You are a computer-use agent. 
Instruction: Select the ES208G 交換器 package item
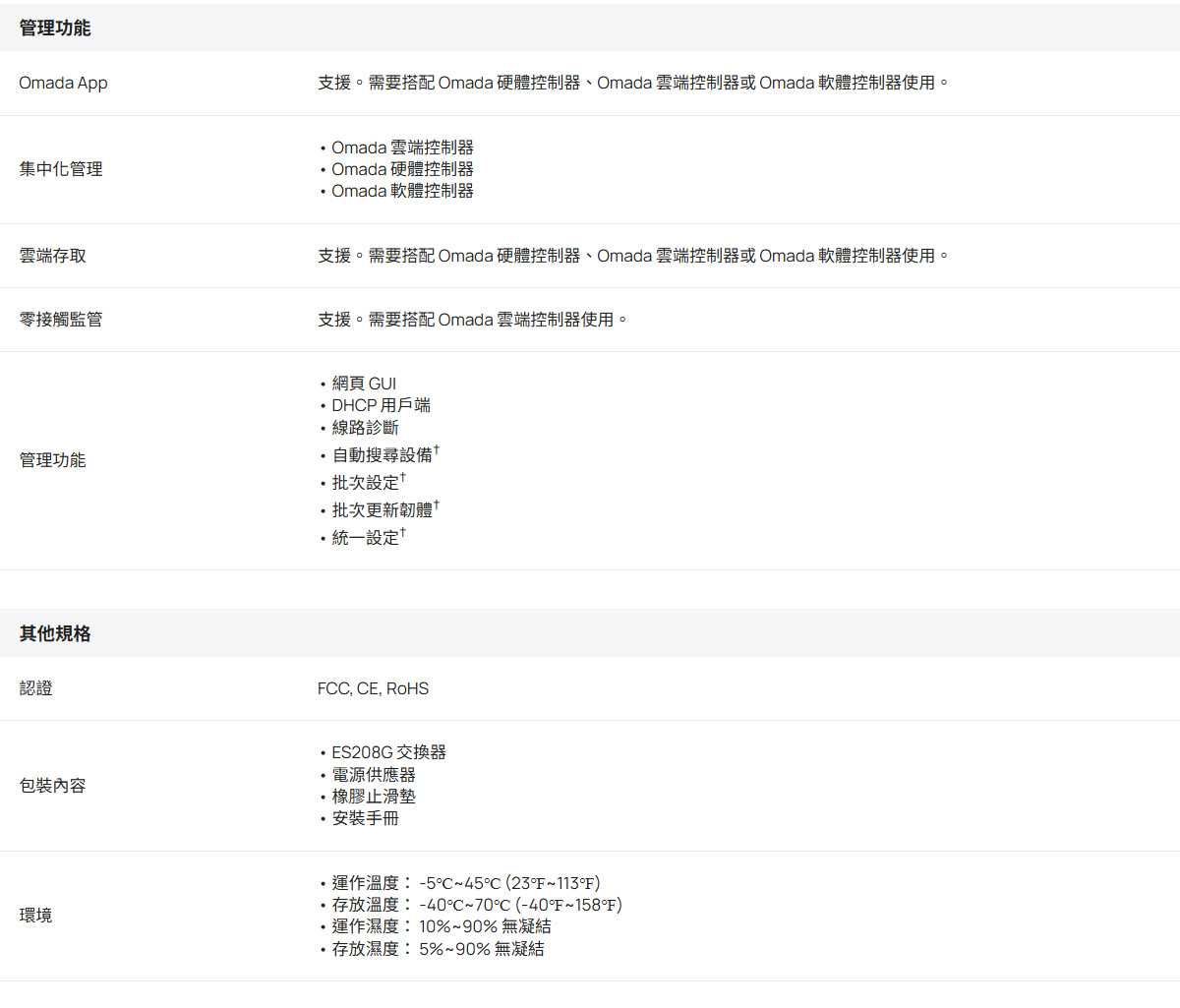pyautogui.click(x=388, y=752)
